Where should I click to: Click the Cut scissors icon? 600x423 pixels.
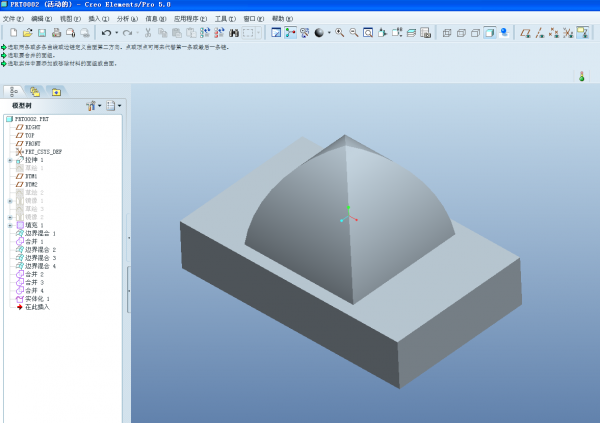148,33
